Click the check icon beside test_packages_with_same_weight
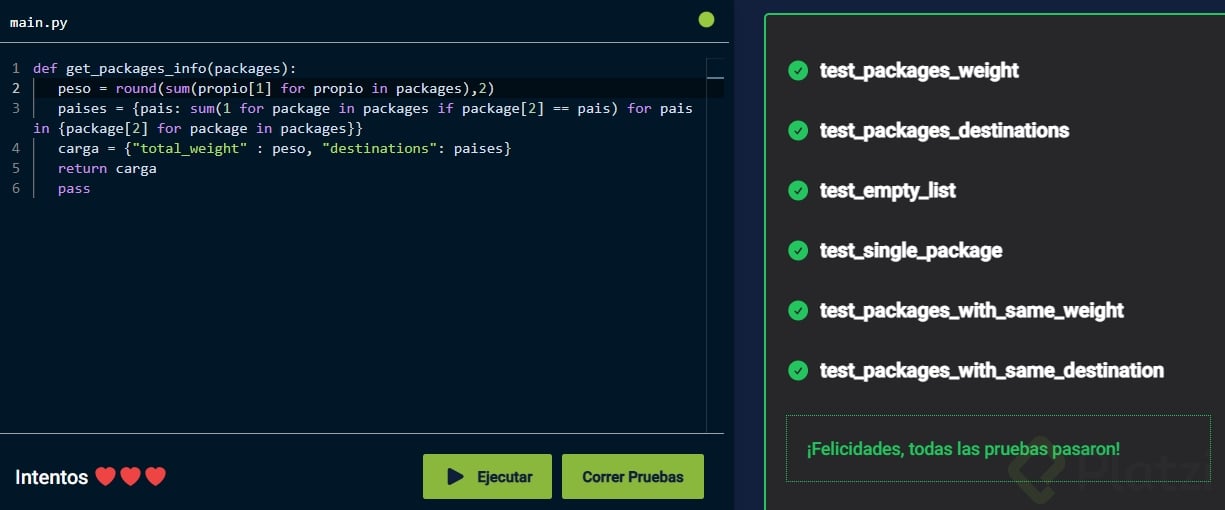The width and height of the screenshot is (1225, 510). coord(798,311)
